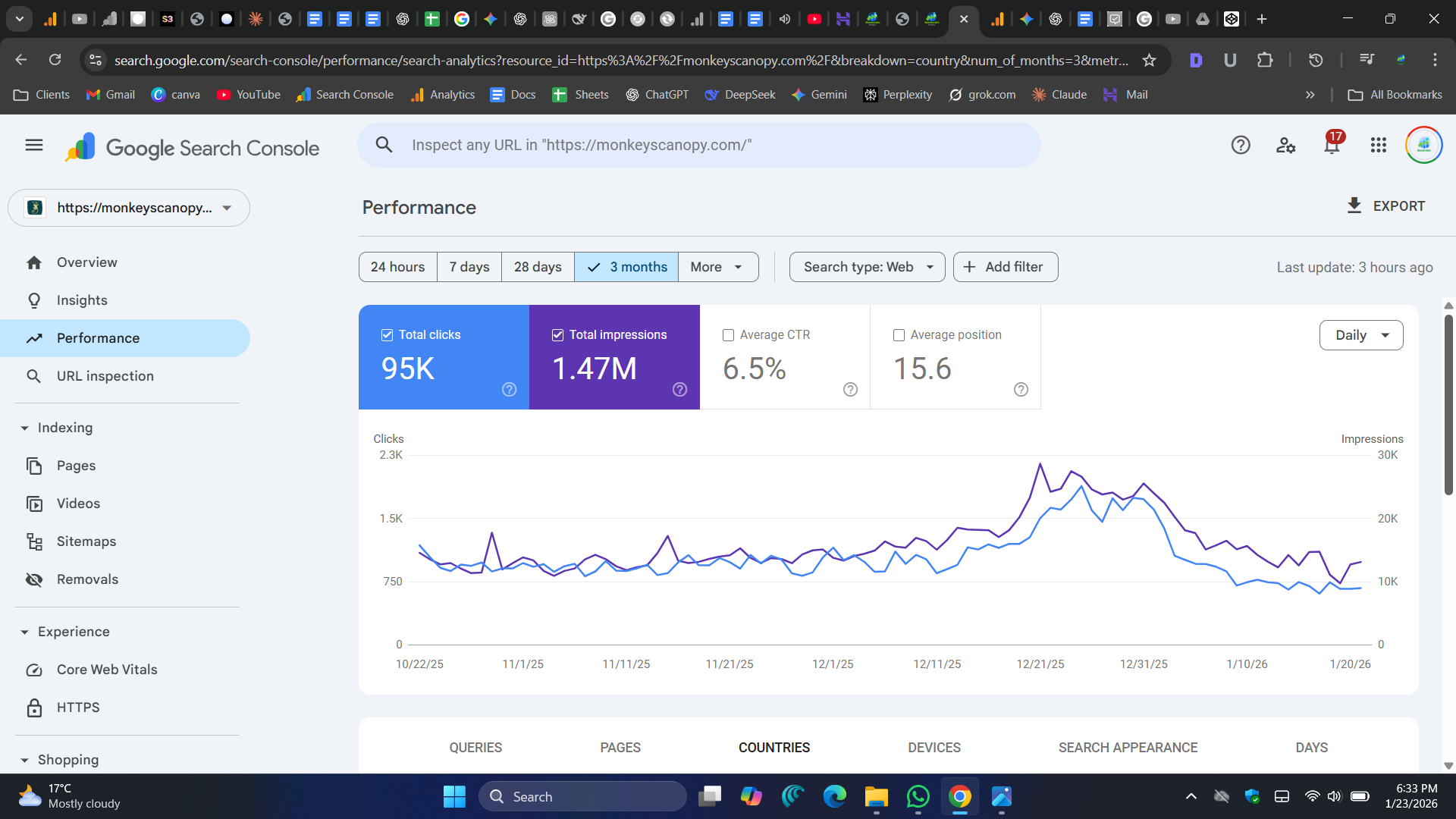Switch to the DEVICES tab
Viewport: 1456px width, 819px height.
[x=934, y=748]
